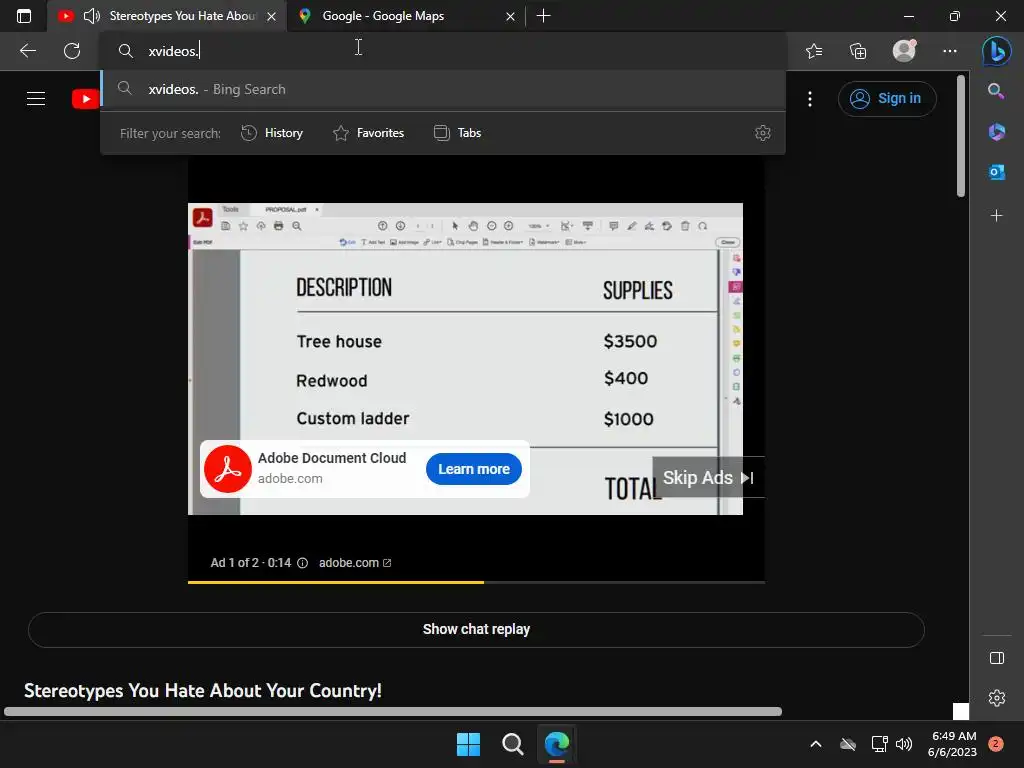Open a new browser tab
1024x768 pixels.
tap(543, 16)
